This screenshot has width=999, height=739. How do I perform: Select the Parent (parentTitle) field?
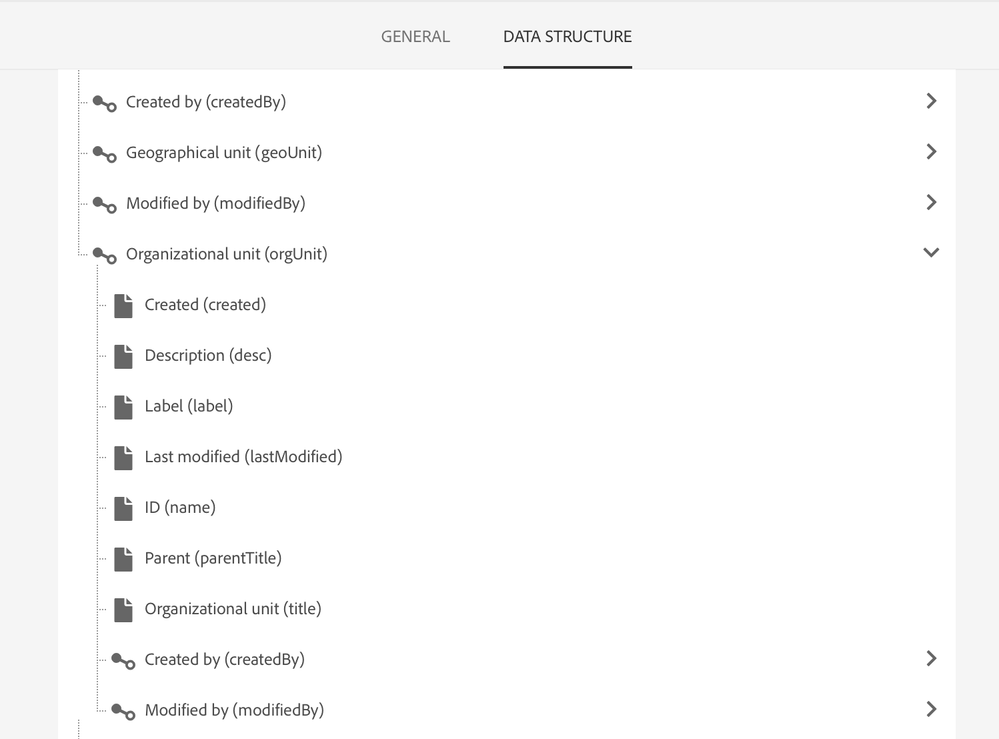click(x=211, y=558)
